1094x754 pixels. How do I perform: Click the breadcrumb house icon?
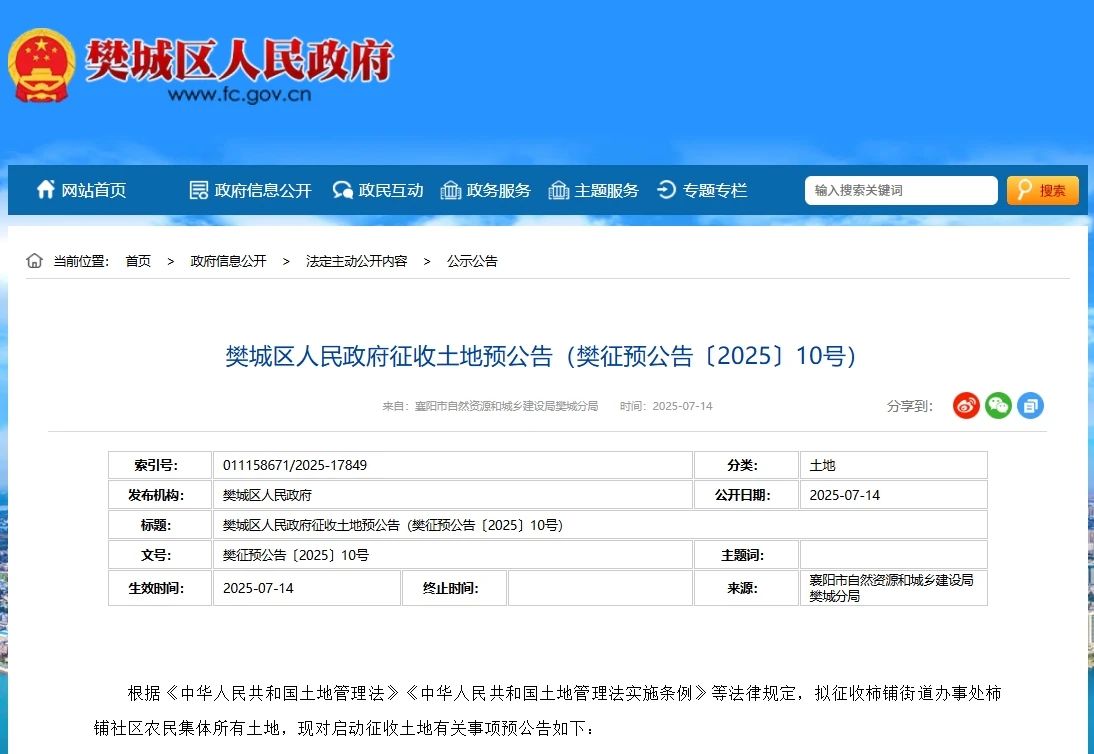tap(34, 261)
